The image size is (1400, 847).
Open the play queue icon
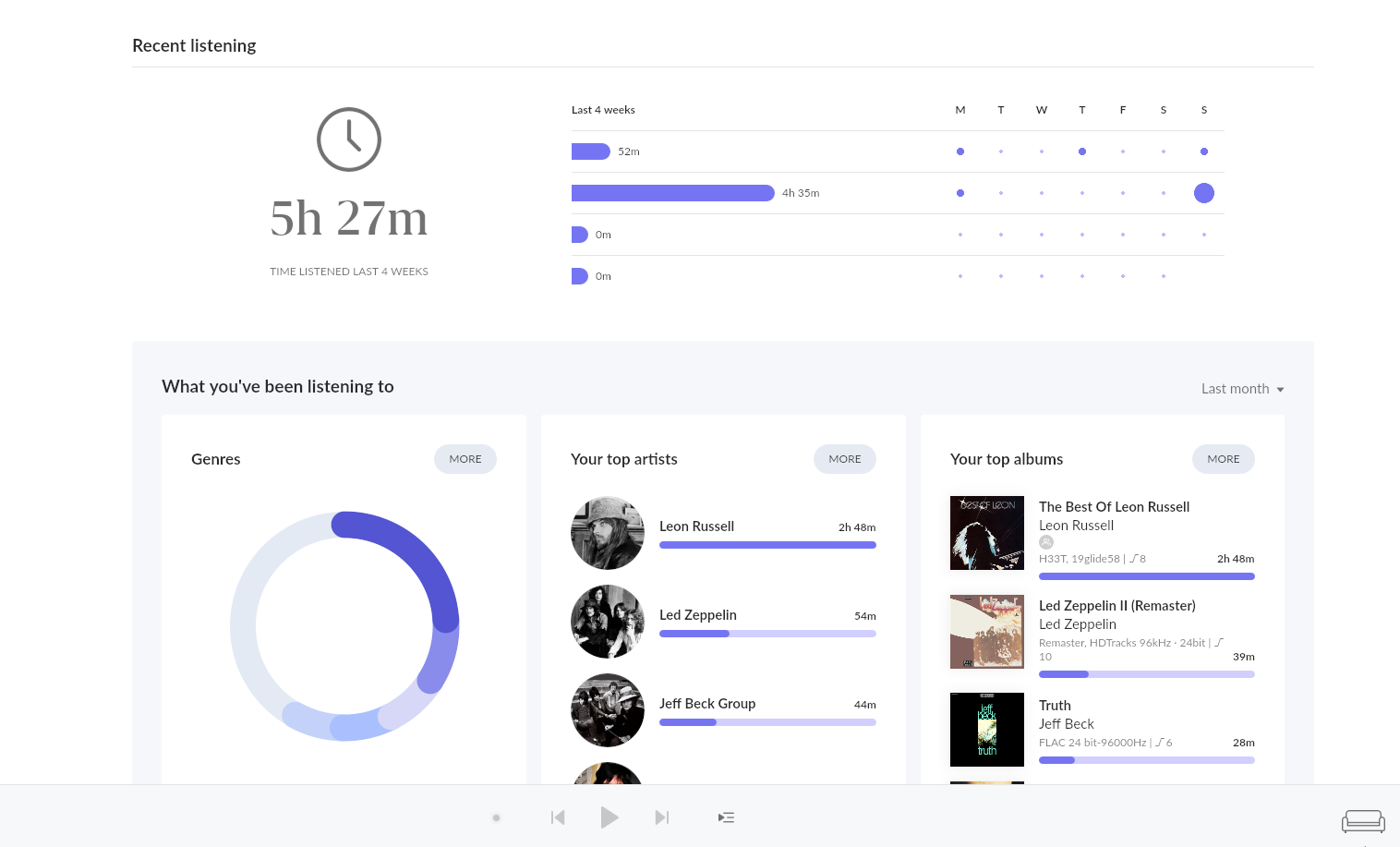pyautogui.click(x=727, y=817)
